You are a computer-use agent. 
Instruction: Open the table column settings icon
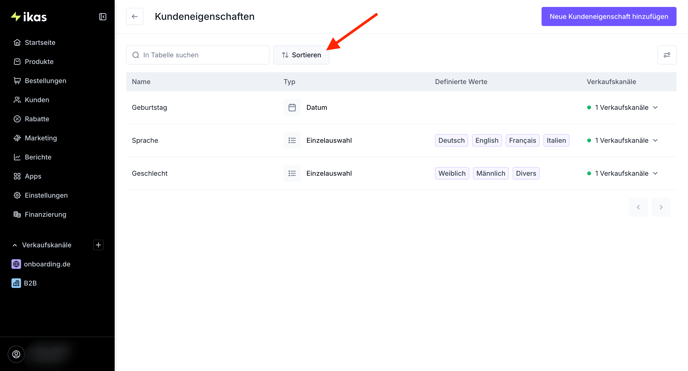(666, 55)
